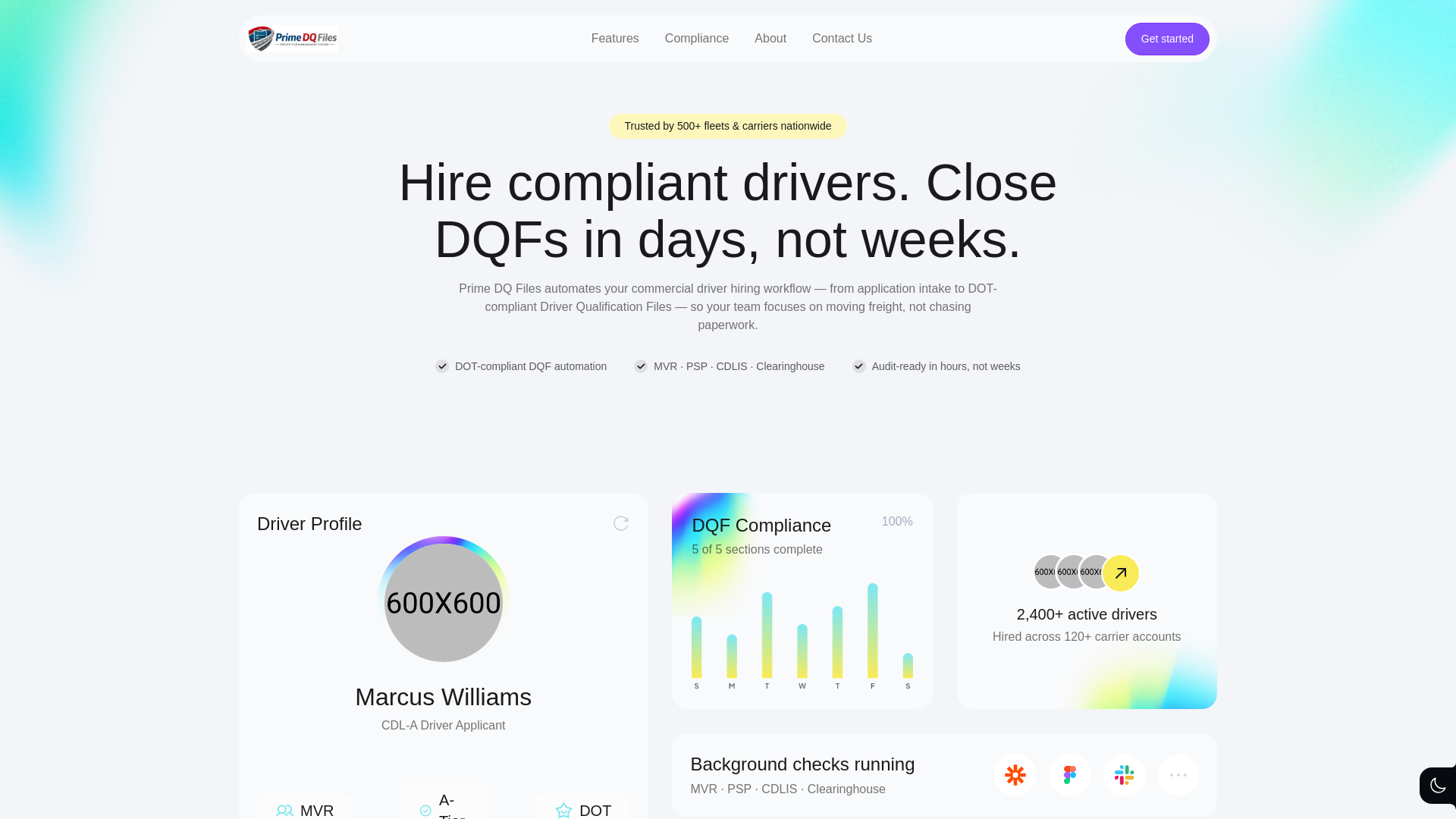The width and height of the screenshot is (1456, 819).
Task: Open the Contact Us link
Action: click(842, 39)
